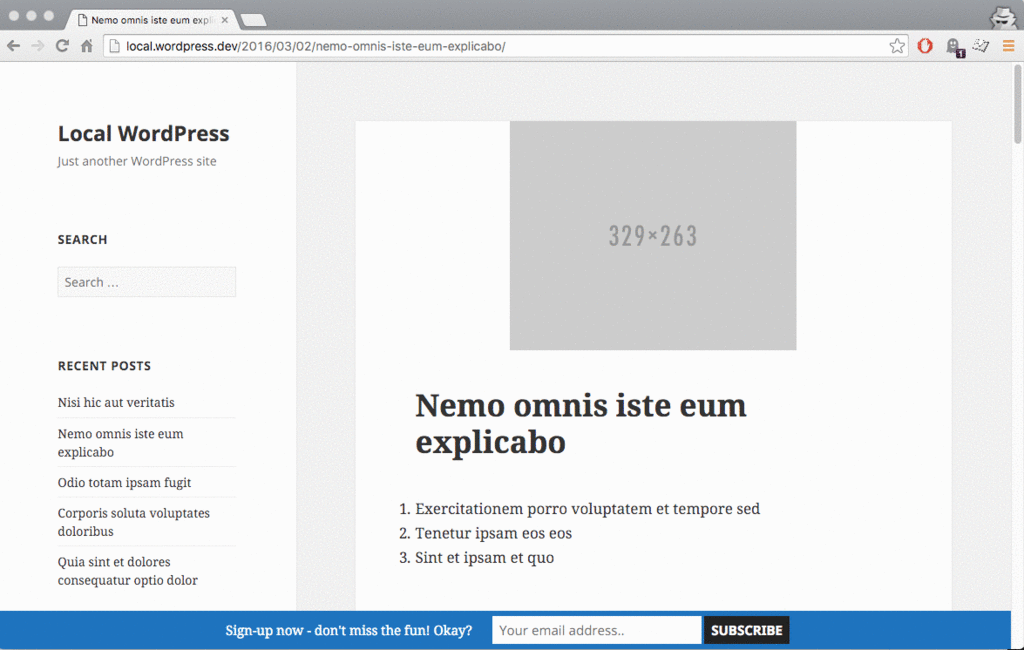This screenshot has width=1024, height=650.
Task: Click the padlock extension with badge
Action: [x=953, y=46]
